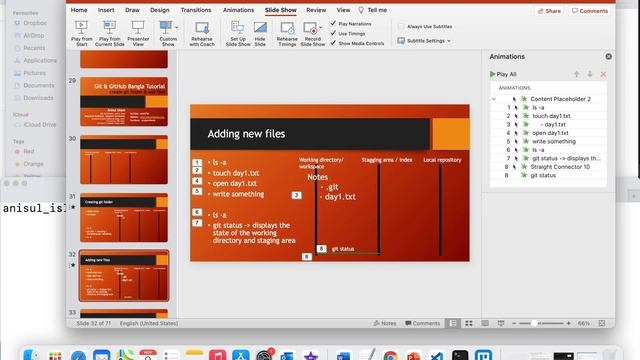Switch to Reading view icon
Viewport: 640px width, 360px height.
[485, 323]
